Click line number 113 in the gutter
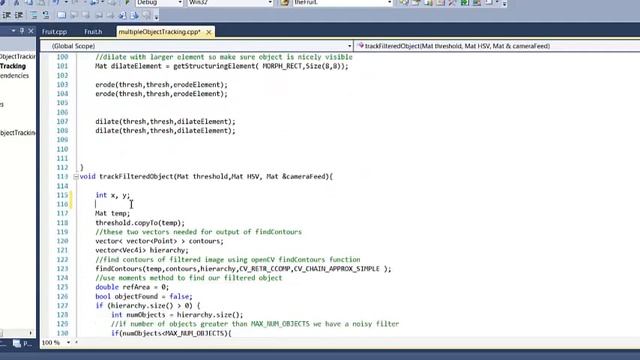Screen dimensions: 640x360 point(62,177)
